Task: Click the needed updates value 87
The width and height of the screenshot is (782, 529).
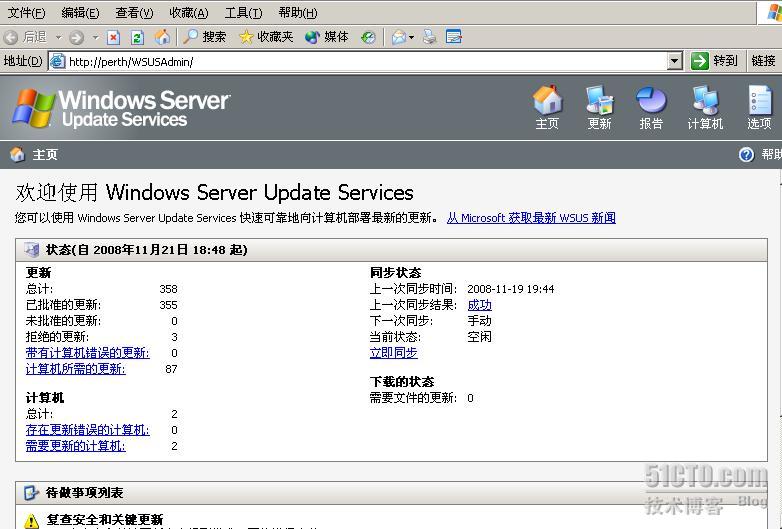Action: click(x=171, y=369)
